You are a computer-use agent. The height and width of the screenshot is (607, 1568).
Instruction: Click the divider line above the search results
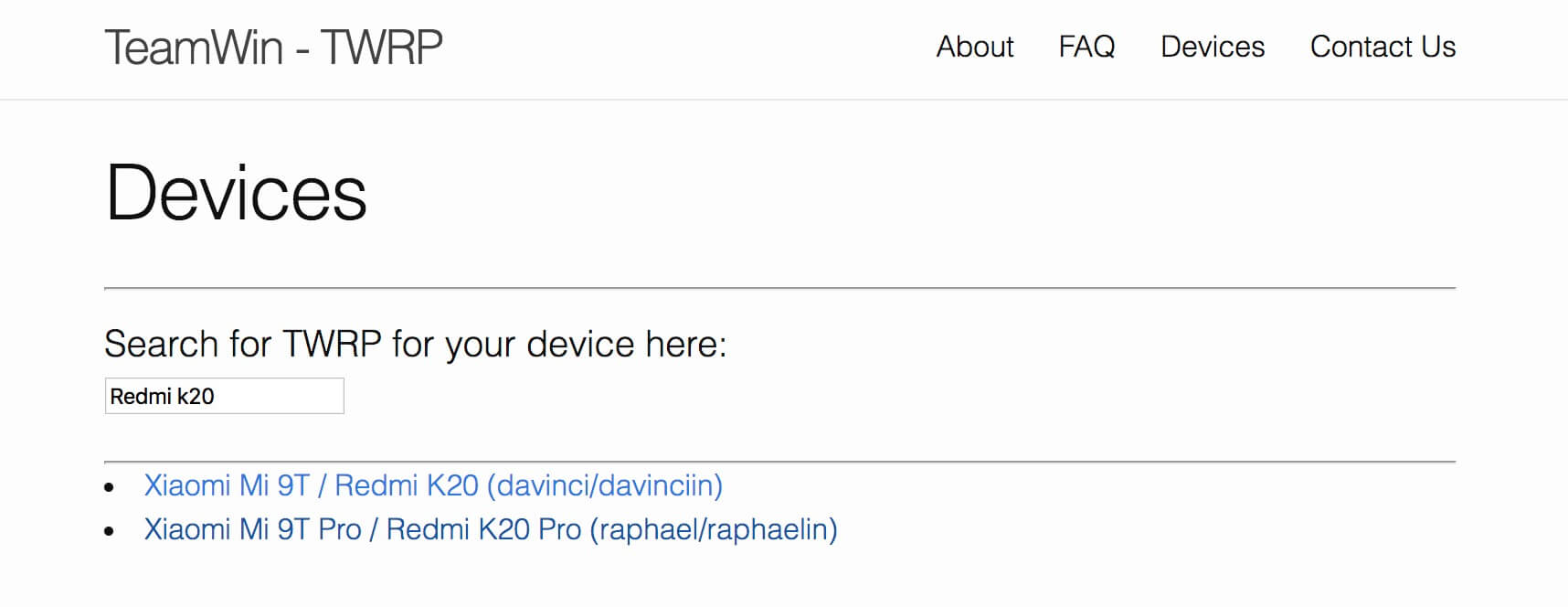click(x=779, y=462)
